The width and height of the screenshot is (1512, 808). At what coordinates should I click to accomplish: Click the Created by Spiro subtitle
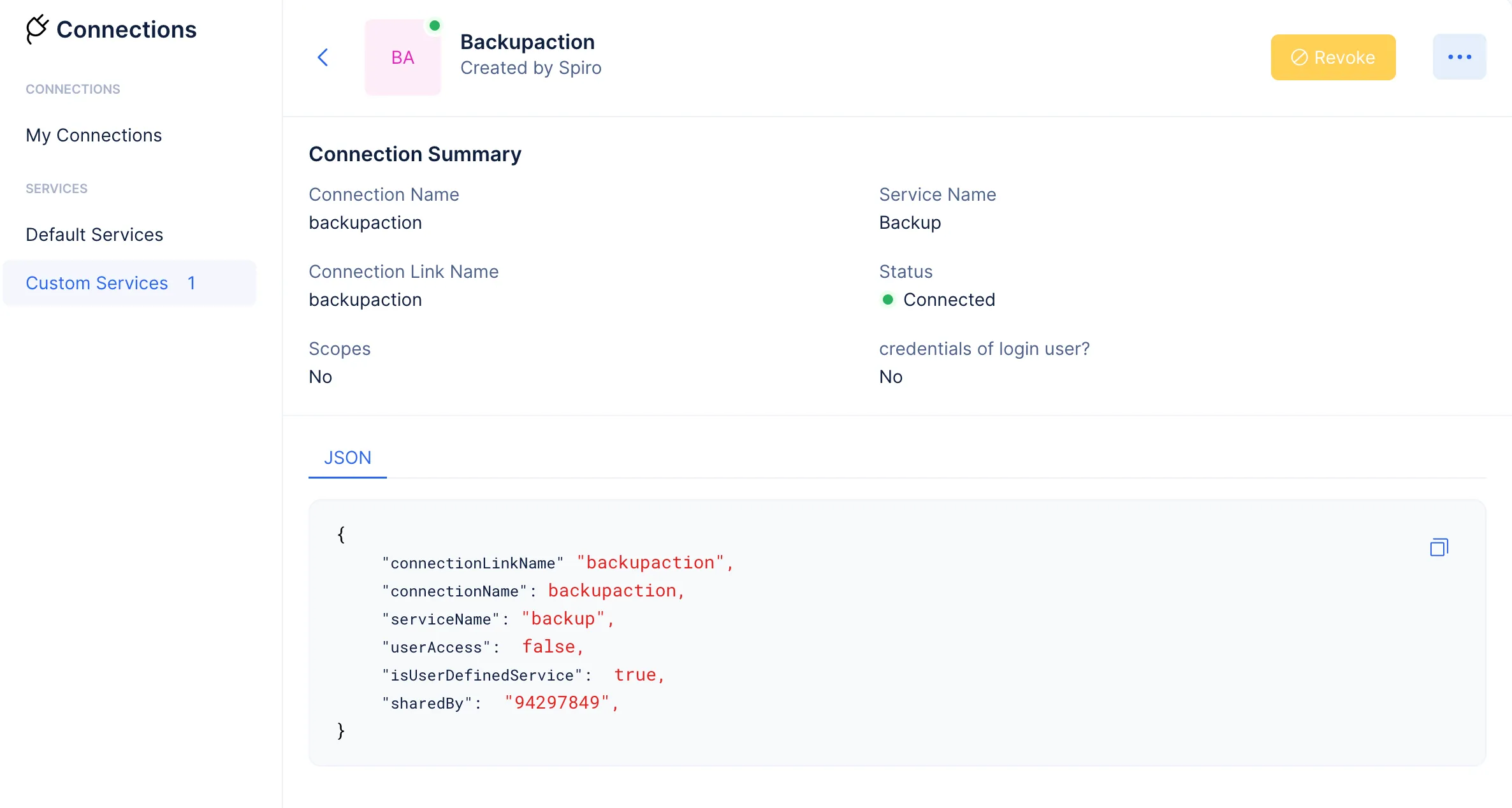coord(530,68)
